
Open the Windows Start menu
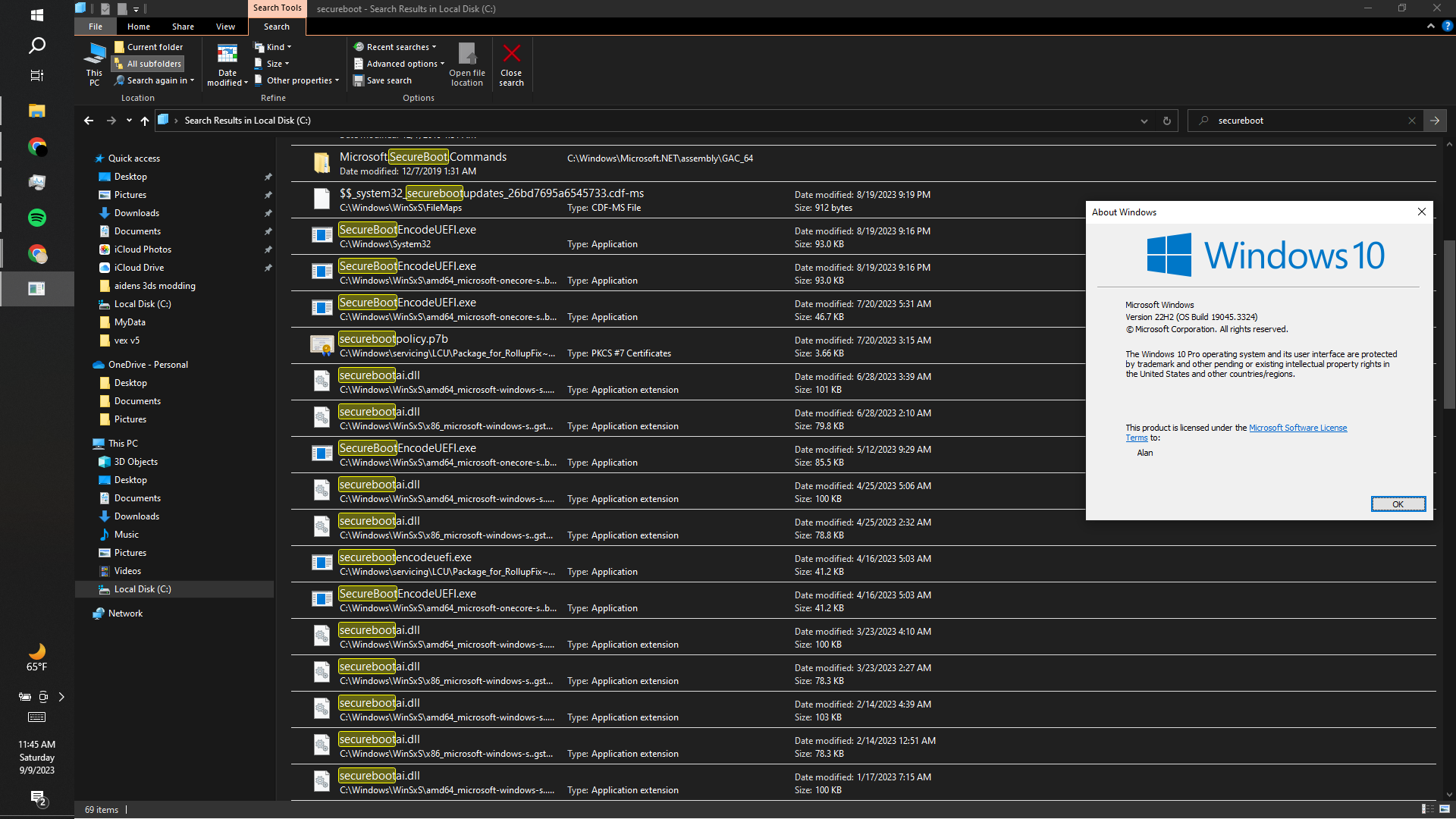pyautogui.click(x=36, y=15)
